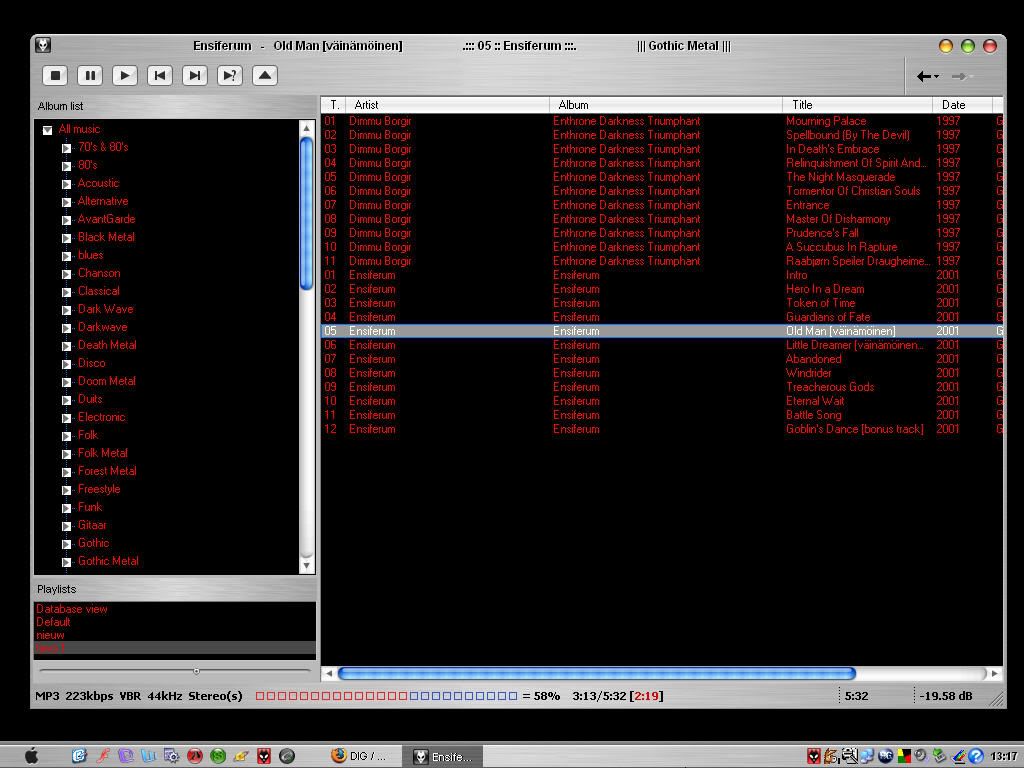Open the Database view playlist
The image size is (1024, 768).
coord(72,609)
